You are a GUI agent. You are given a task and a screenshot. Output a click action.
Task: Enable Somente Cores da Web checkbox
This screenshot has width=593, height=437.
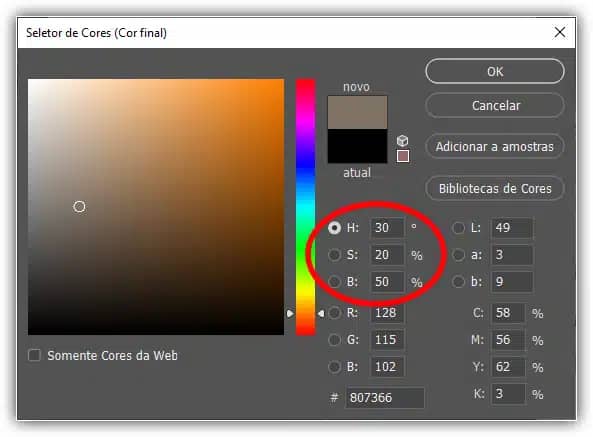(34, 355)
